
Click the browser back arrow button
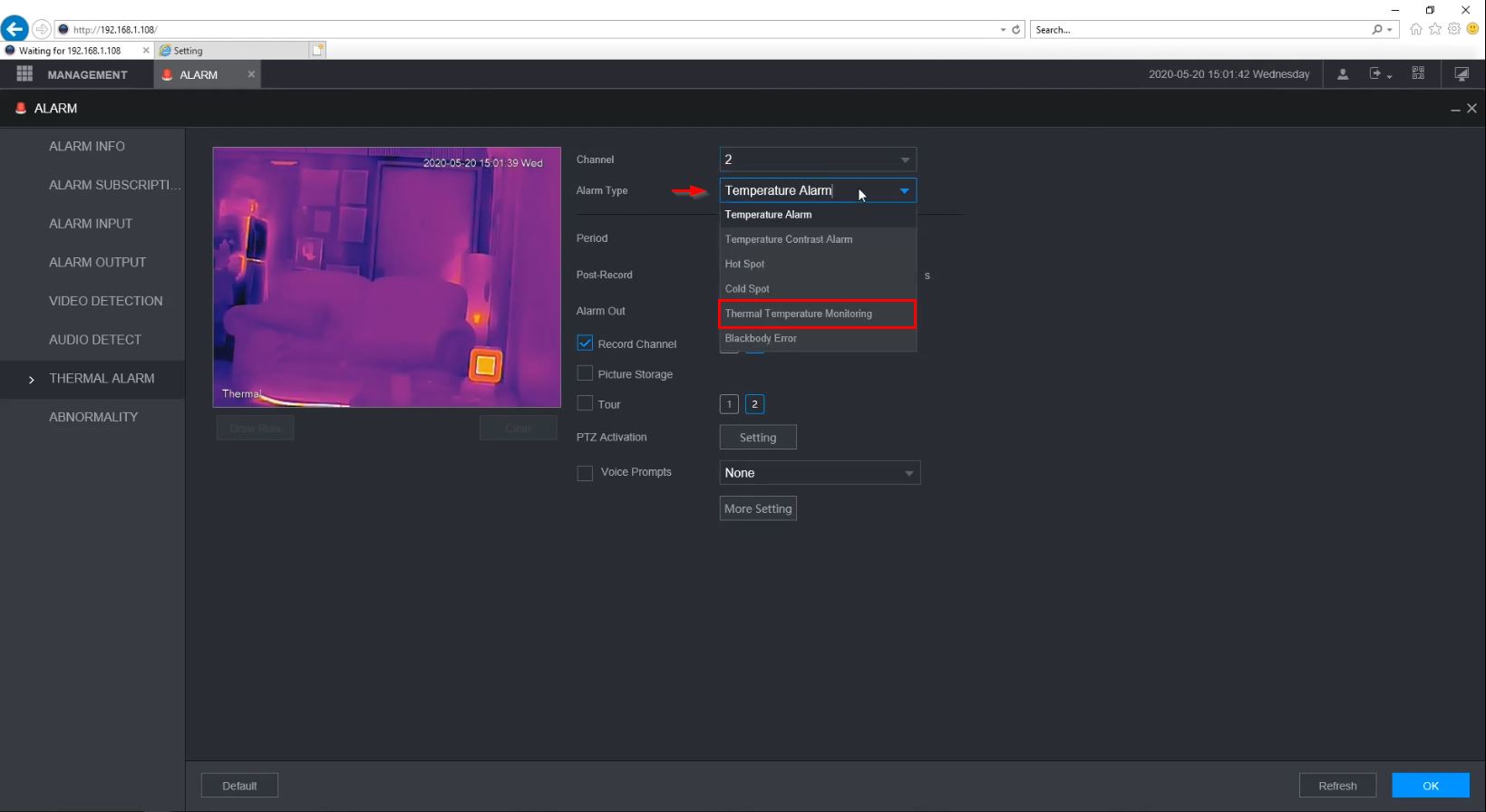(15, 29)
